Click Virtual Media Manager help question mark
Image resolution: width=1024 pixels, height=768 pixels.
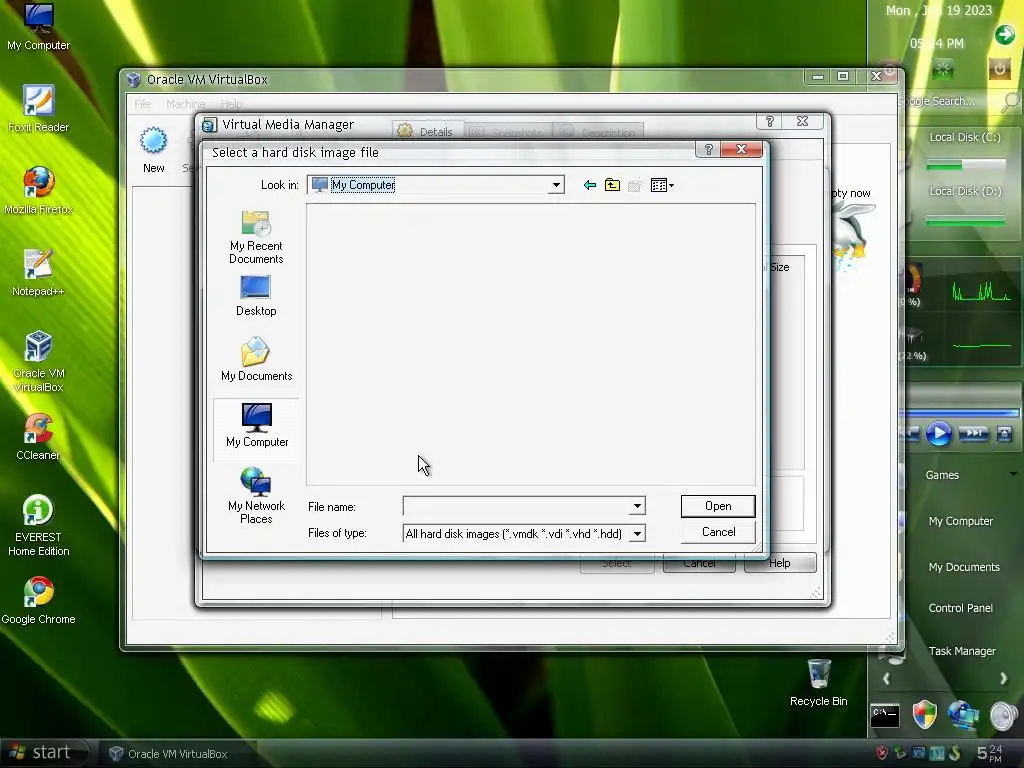(x=770, y=121)
